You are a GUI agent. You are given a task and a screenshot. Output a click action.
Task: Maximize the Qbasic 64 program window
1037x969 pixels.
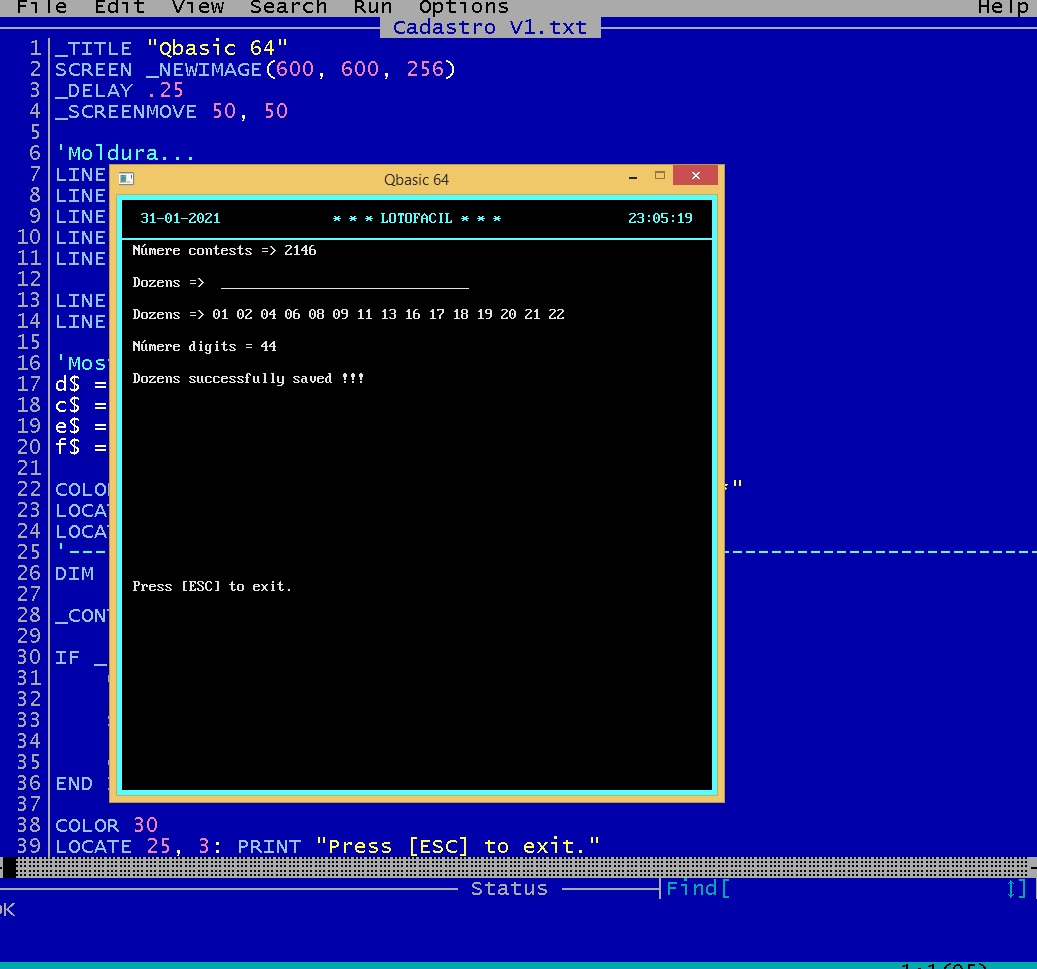pyautogui.click(x=660, y=176)
